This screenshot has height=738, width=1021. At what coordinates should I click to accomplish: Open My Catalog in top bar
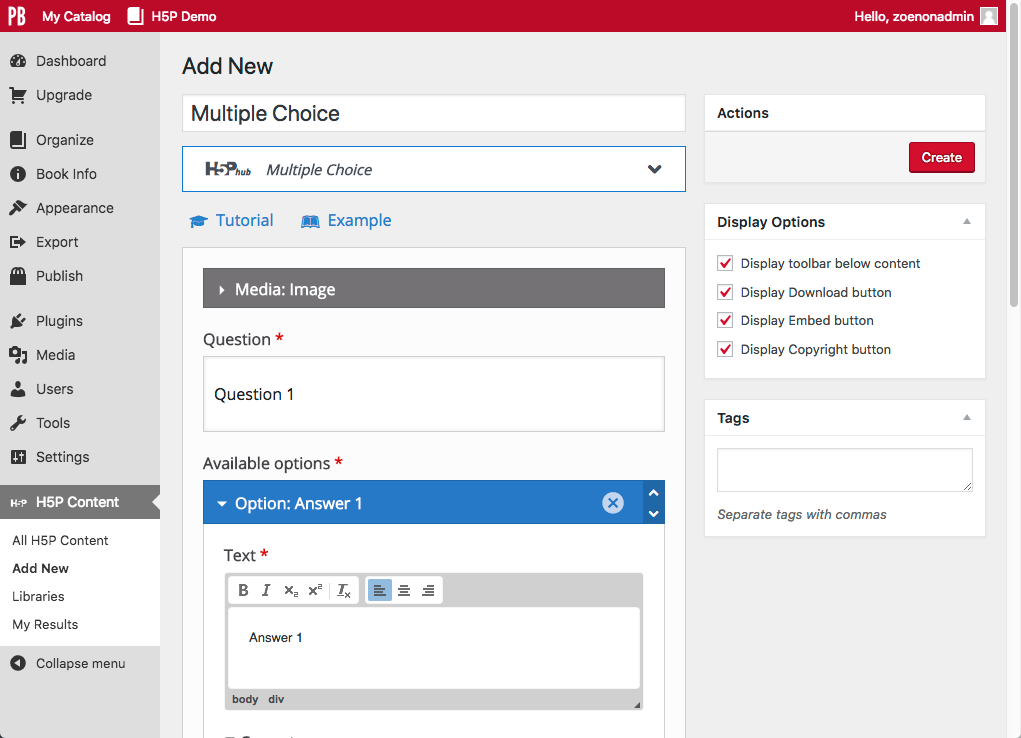pyautogui.click(x=76, y=16)
